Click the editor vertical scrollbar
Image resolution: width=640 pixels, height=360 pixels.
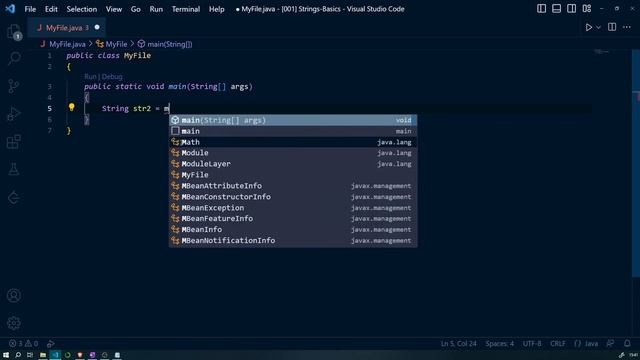click(636, 163)
